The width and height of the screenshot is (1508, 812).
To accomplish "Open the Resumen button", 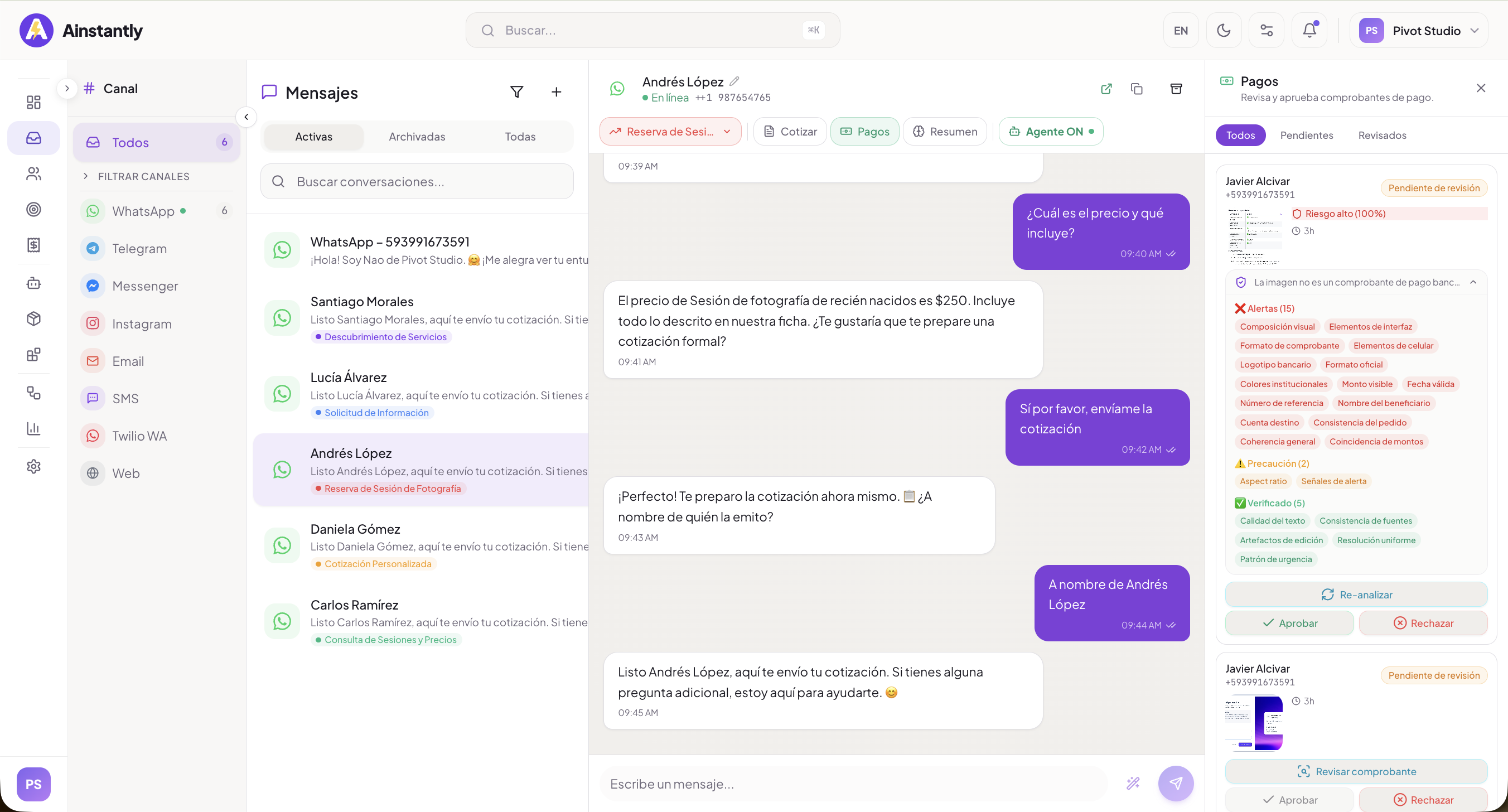I will [x=945, y=131].
